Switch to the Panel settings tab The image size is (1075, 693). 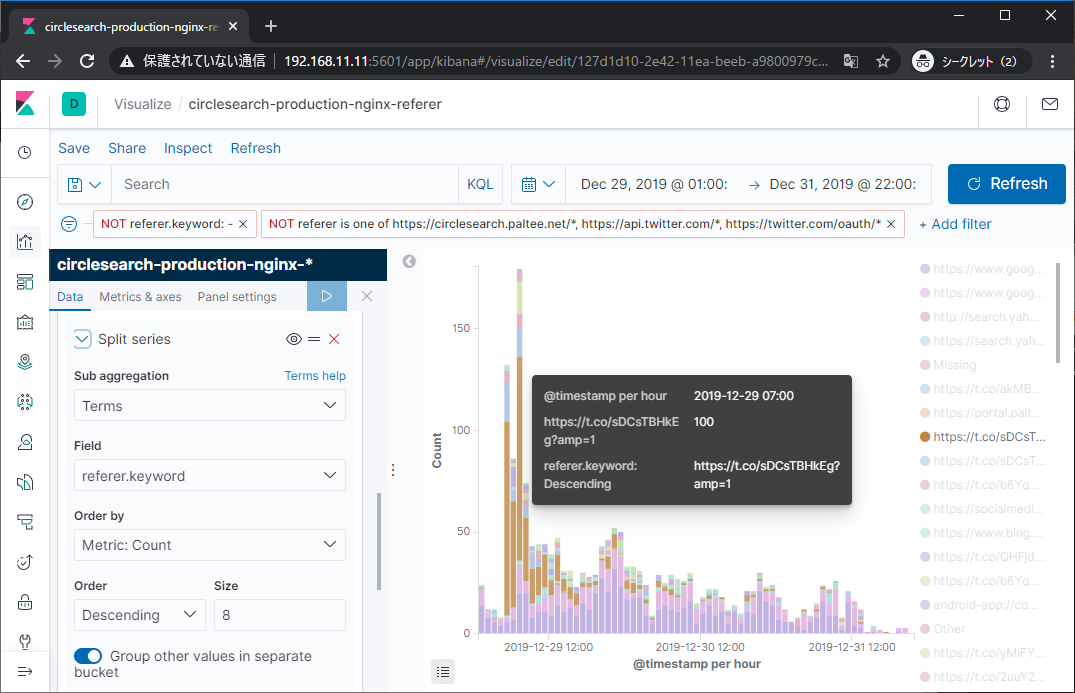point(236,297)
